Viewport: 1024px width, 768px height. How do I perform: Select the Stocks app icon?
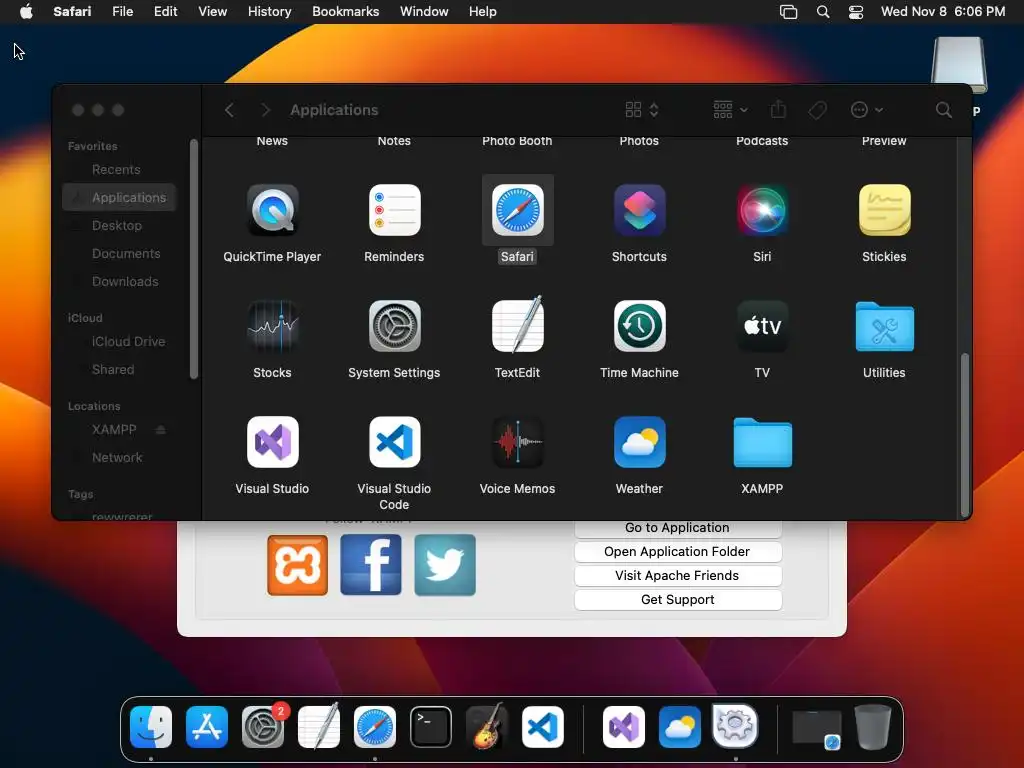(x=272, y=326)
